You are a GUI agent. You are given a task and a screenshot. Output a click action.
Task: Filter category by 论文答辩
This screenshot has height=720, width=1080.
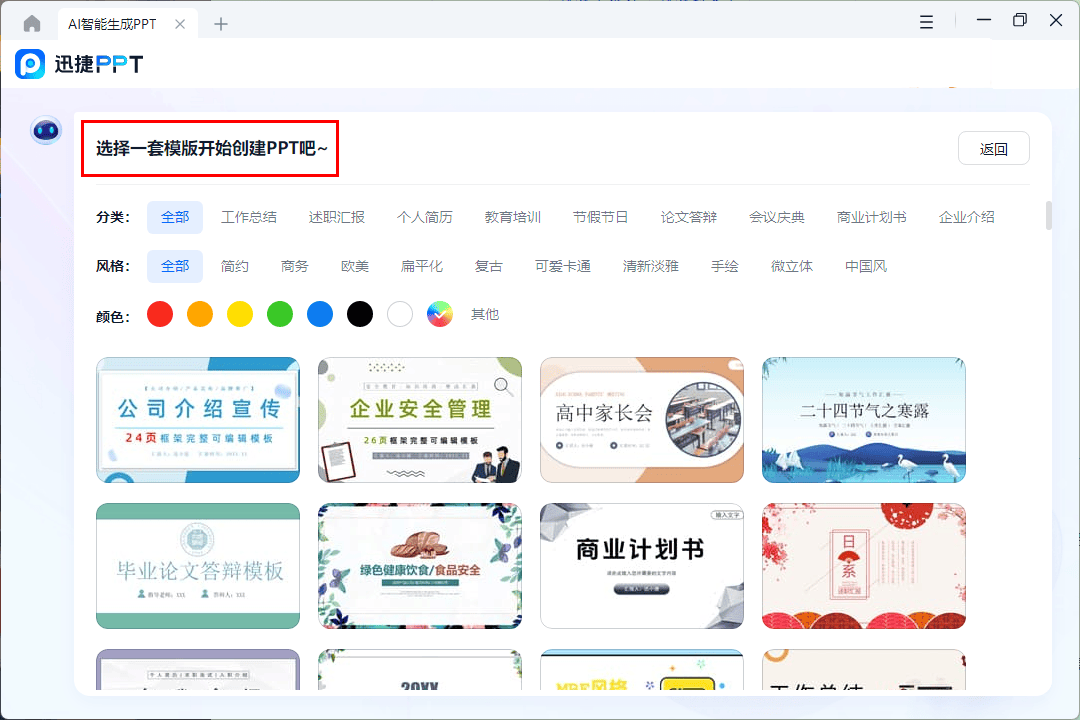[x=689, y=218]
